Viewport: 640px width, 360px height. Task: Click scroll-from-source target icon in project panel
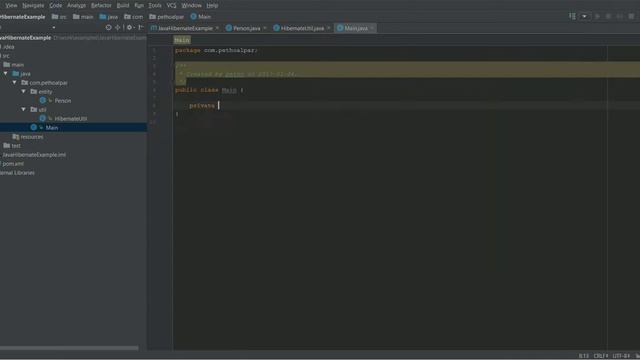tap(109, 27)
